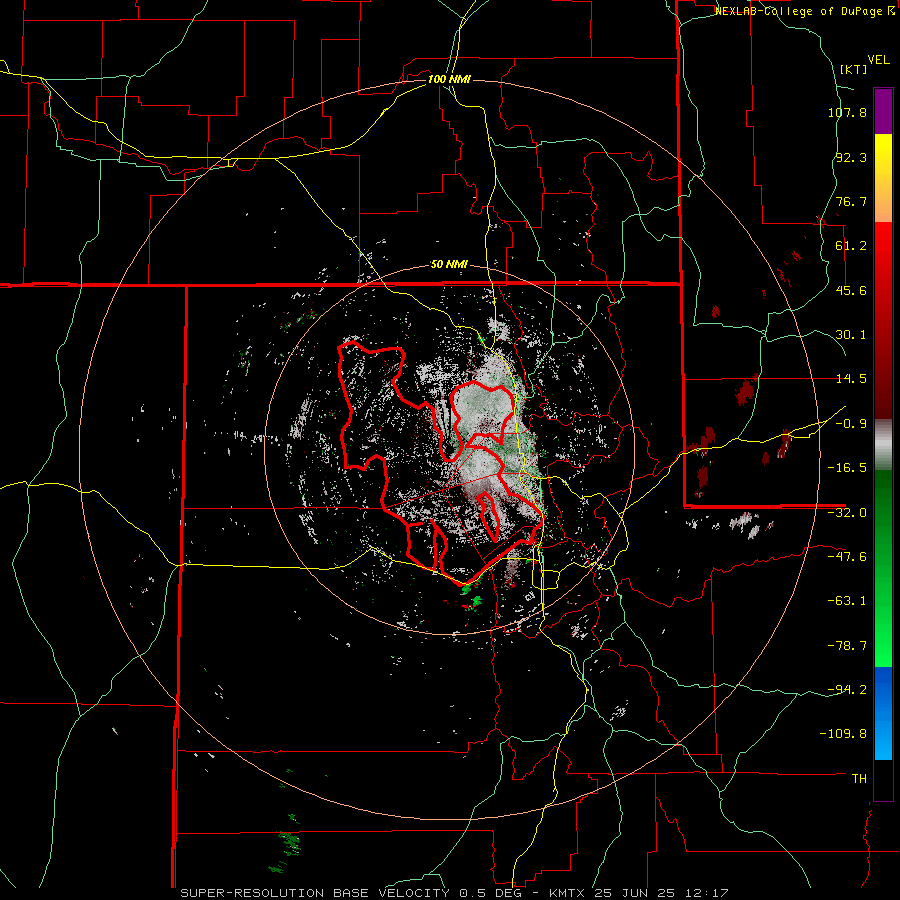Screen dimensions: 900x900
Task: Select the -78.7 velocity scale value
Action: click(847, 646)
